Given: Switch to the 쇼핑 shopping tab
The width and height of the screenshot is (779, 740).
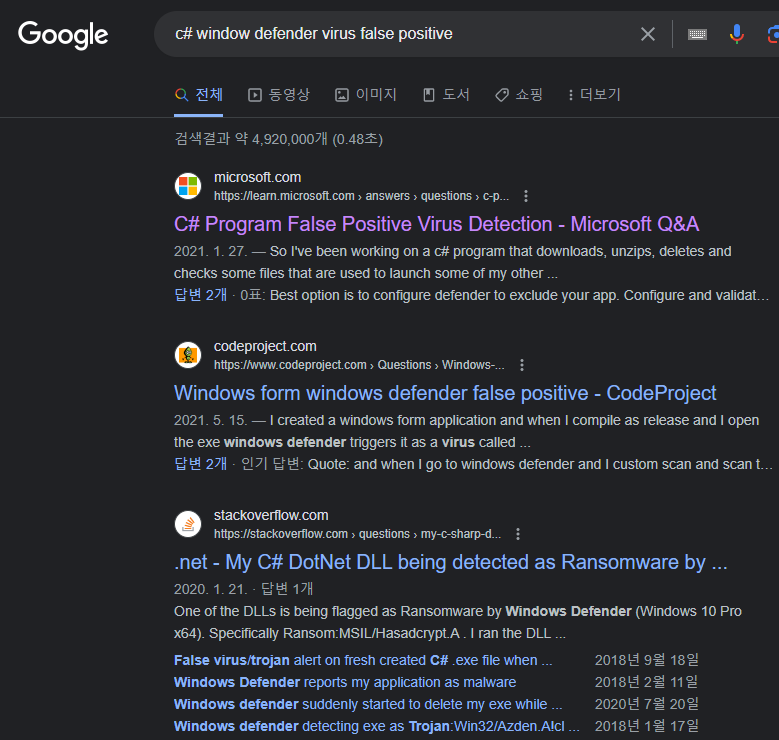Looking at the screenshot, I should [519, 94].
